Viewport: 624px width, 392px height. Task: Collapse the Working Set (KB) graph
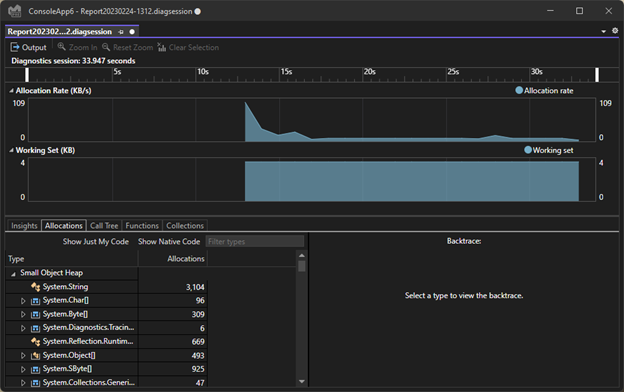[11, 150]
